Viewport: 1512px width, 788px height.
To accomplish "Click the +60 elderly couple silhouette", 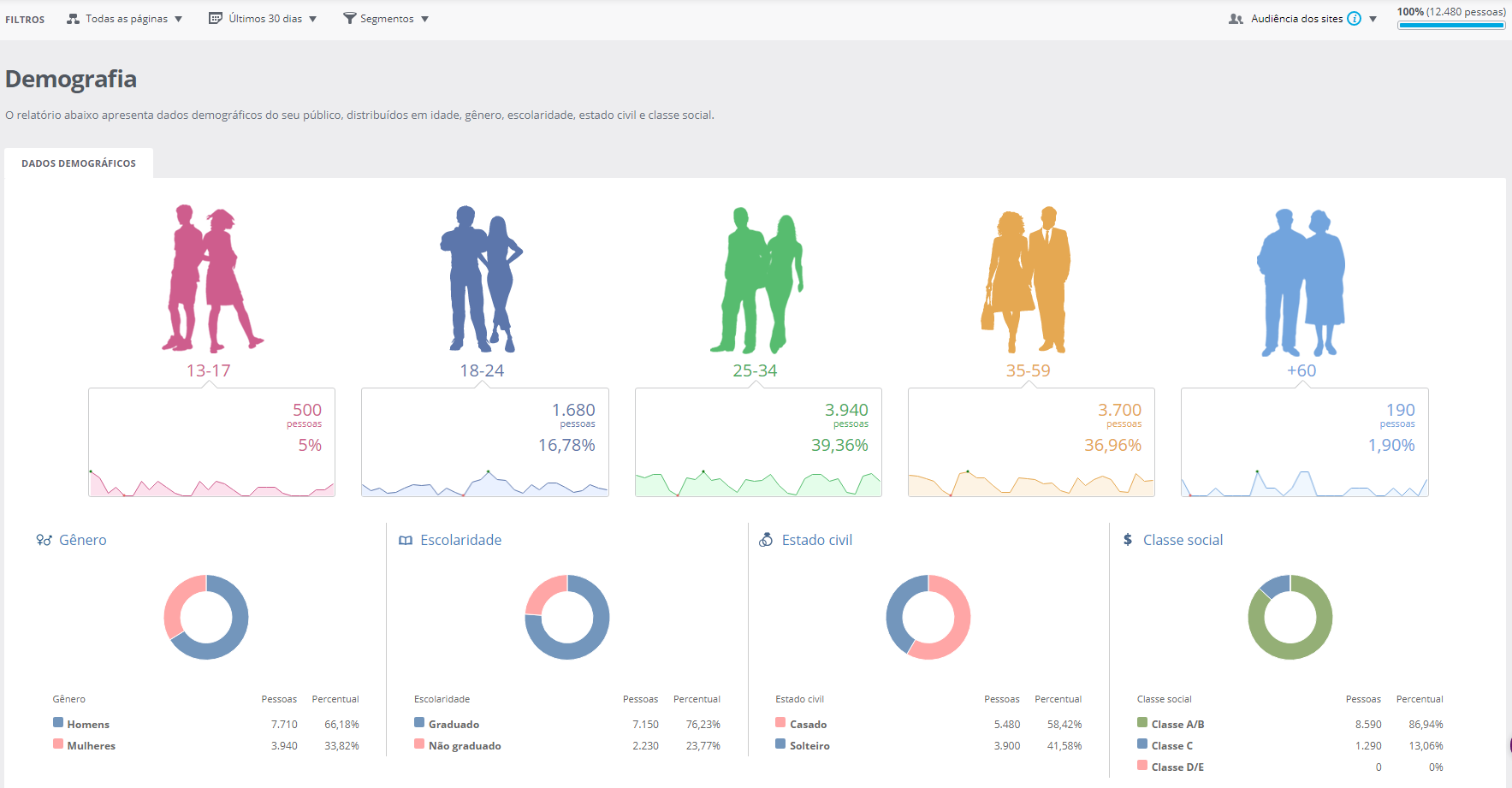I will (1302, 283).
